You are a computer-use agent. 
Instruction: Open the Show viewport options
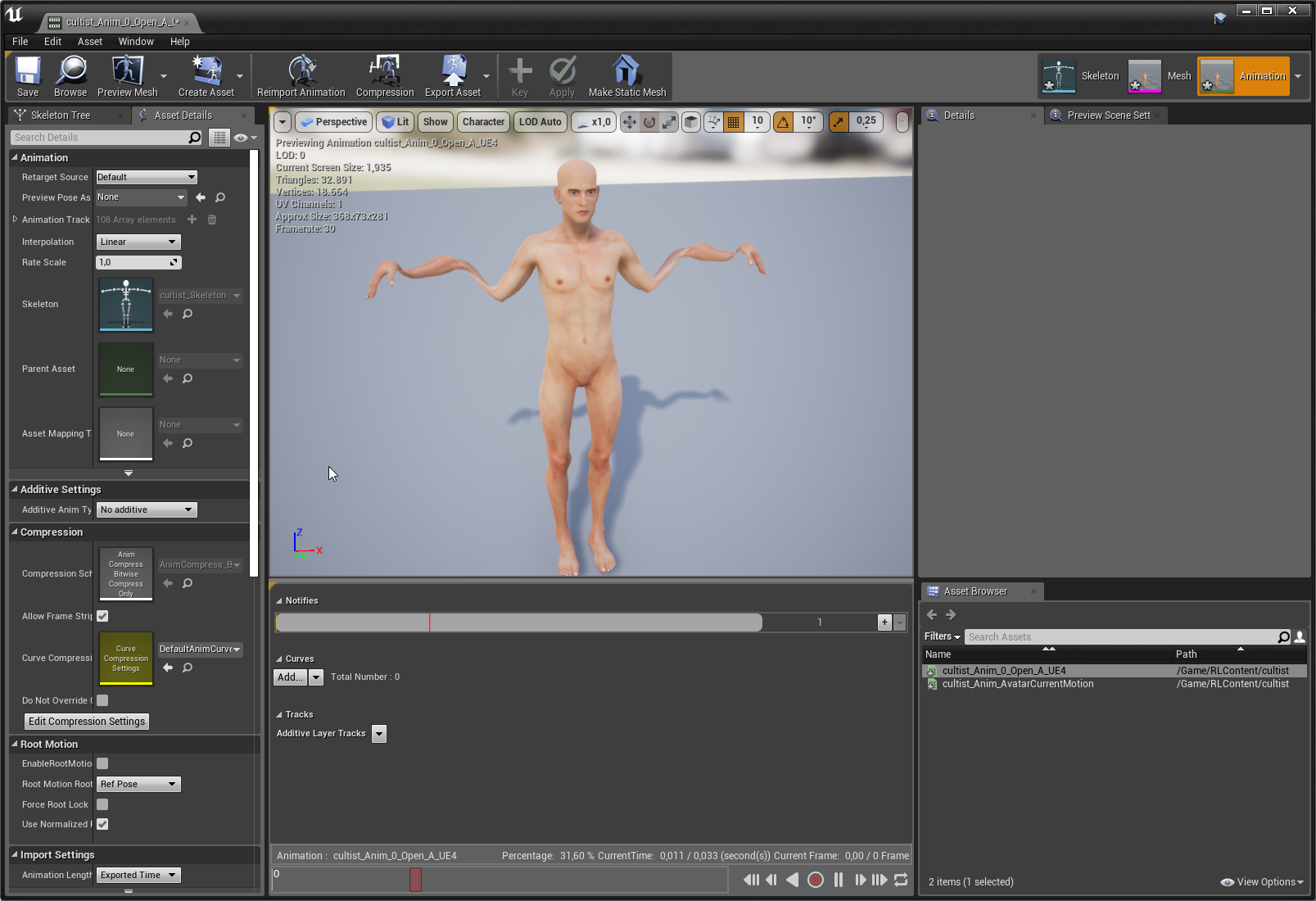(435, 122)
